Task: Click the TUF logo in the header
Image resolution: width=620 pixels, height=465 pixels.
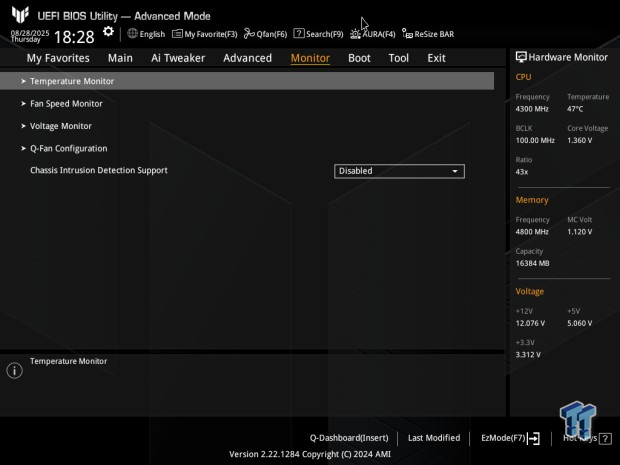Action: 20,15
